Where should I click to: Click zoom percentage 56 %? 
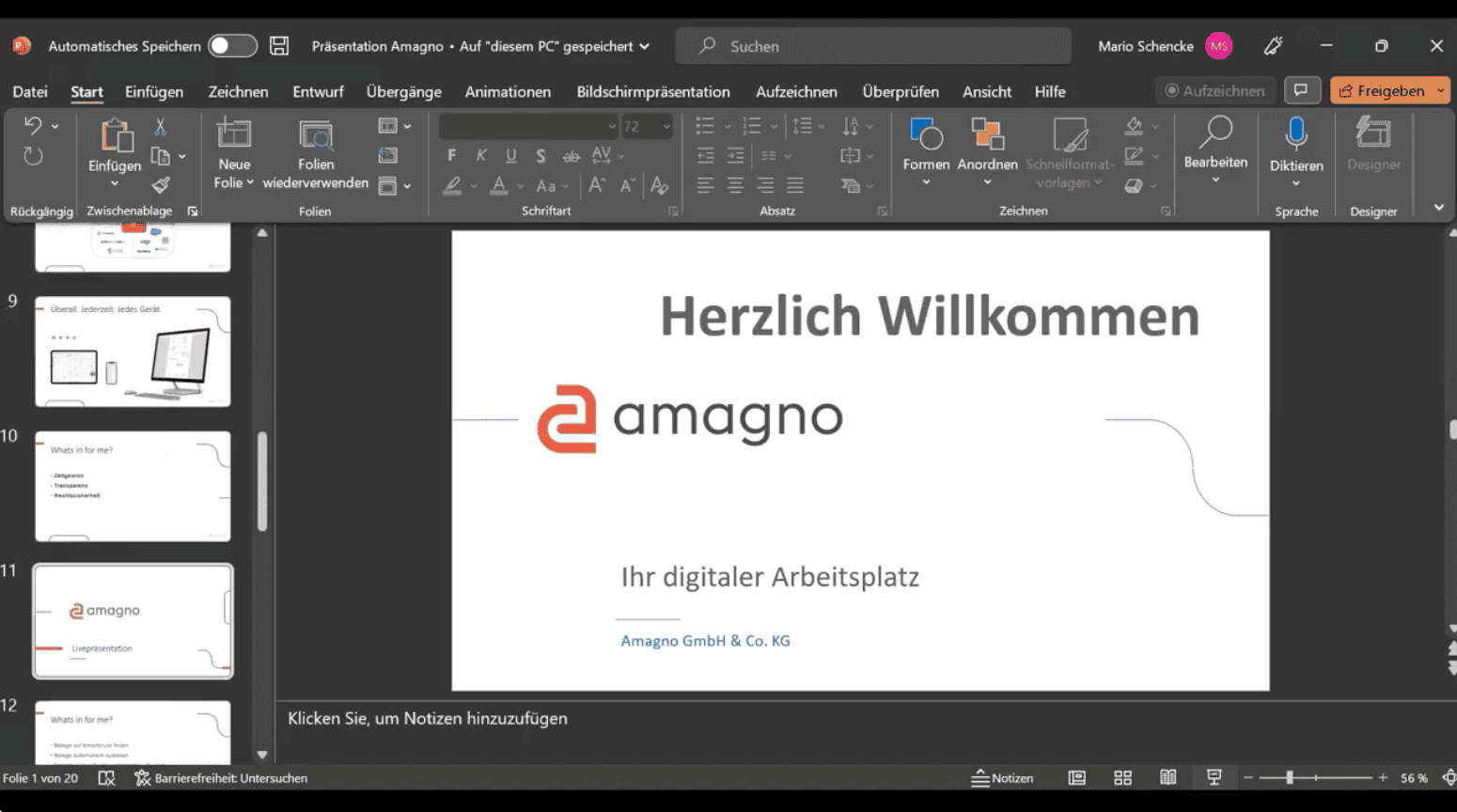(x=1414, y=778)
